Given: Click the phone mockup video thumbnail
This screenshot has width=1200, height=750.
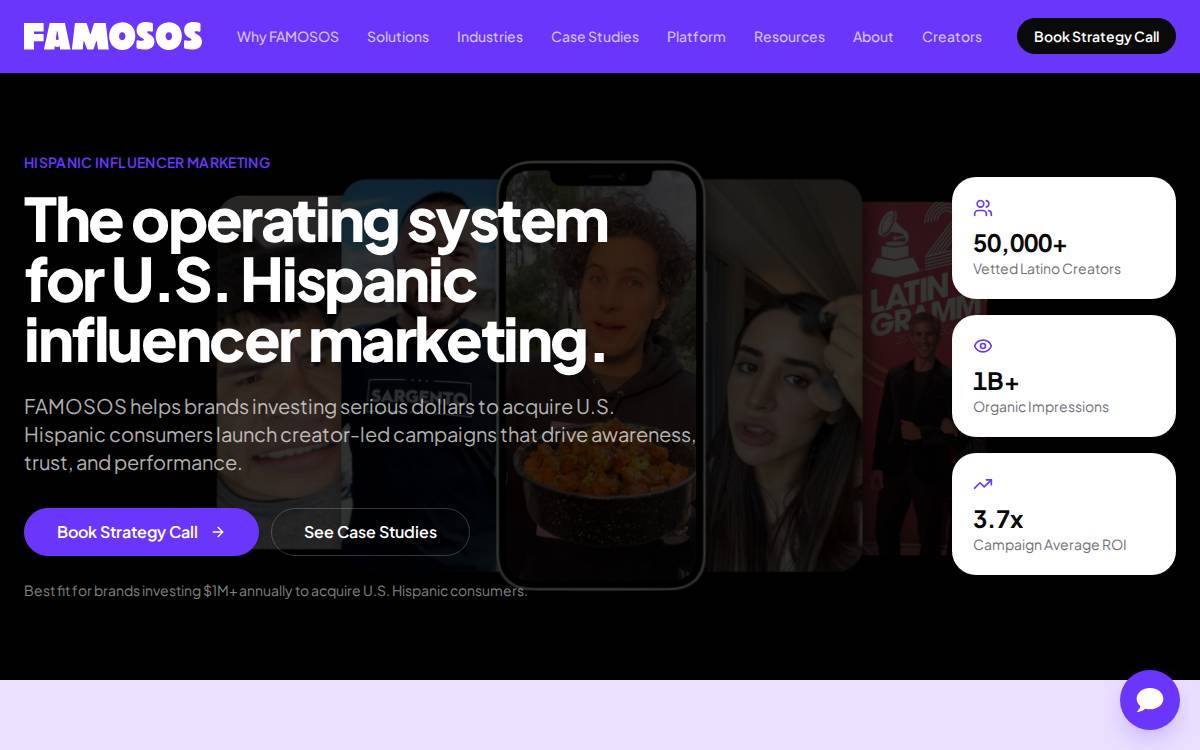Looking at the screenshot, I should 601,375.
